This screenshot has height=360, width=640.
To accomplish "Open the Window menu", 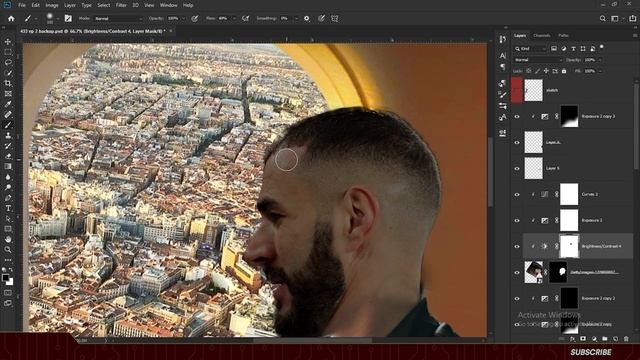I will click(169, 5).
